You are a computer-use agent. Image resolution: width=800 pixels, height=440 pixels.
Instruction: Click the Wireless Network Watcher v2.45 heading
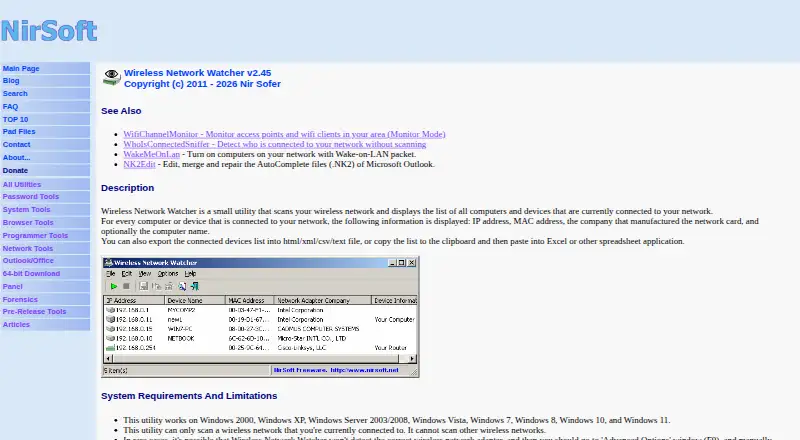click(197, 73)
